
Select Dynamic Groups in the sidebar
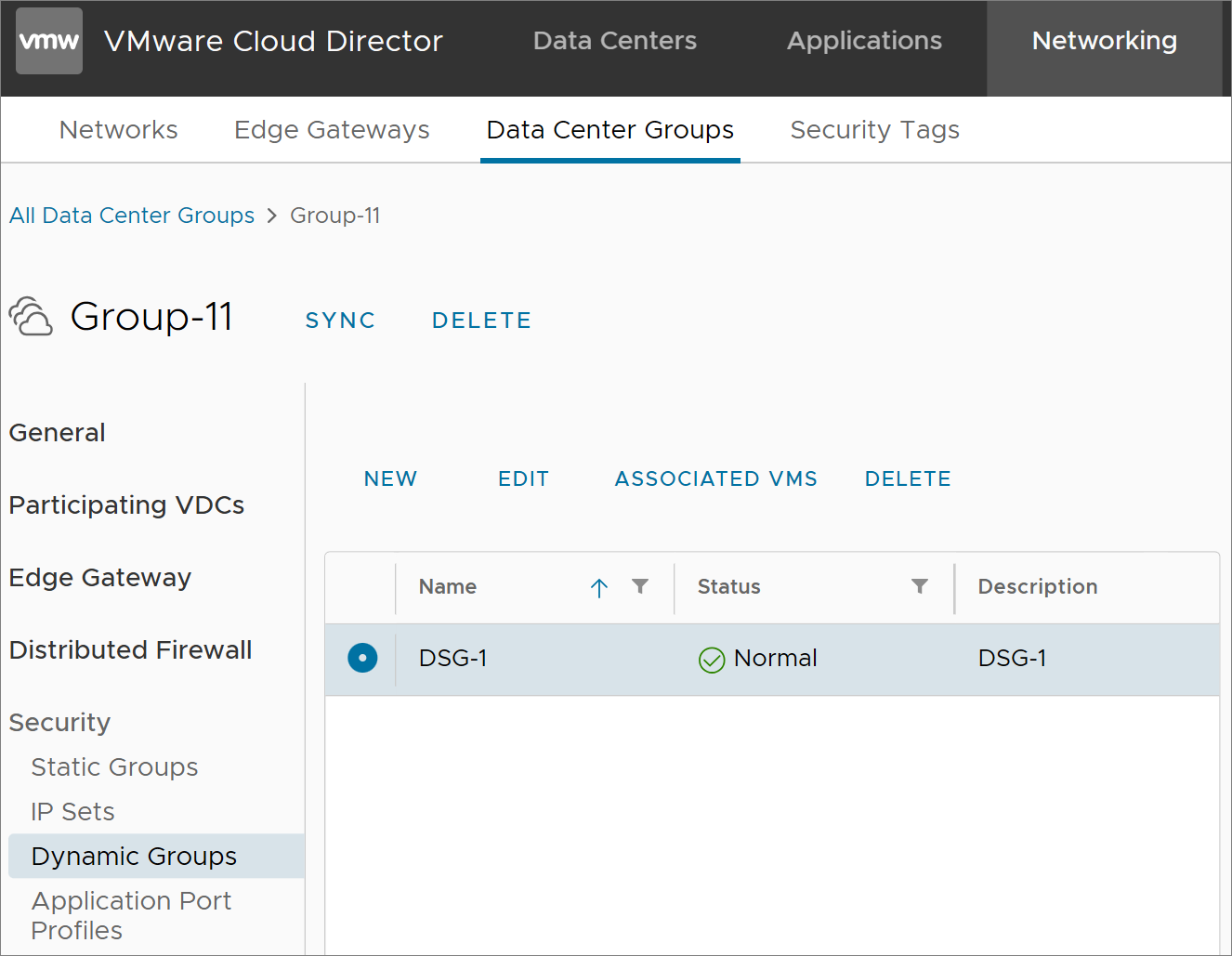[x=156, y=856]
